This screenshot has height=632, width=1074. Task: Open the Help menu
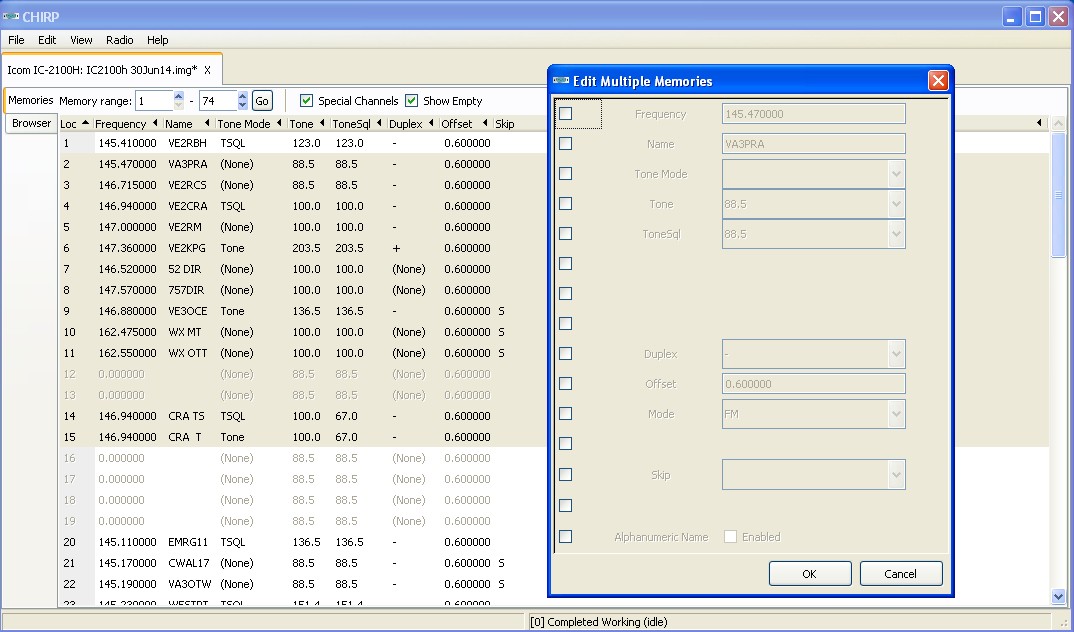[157, 40]
